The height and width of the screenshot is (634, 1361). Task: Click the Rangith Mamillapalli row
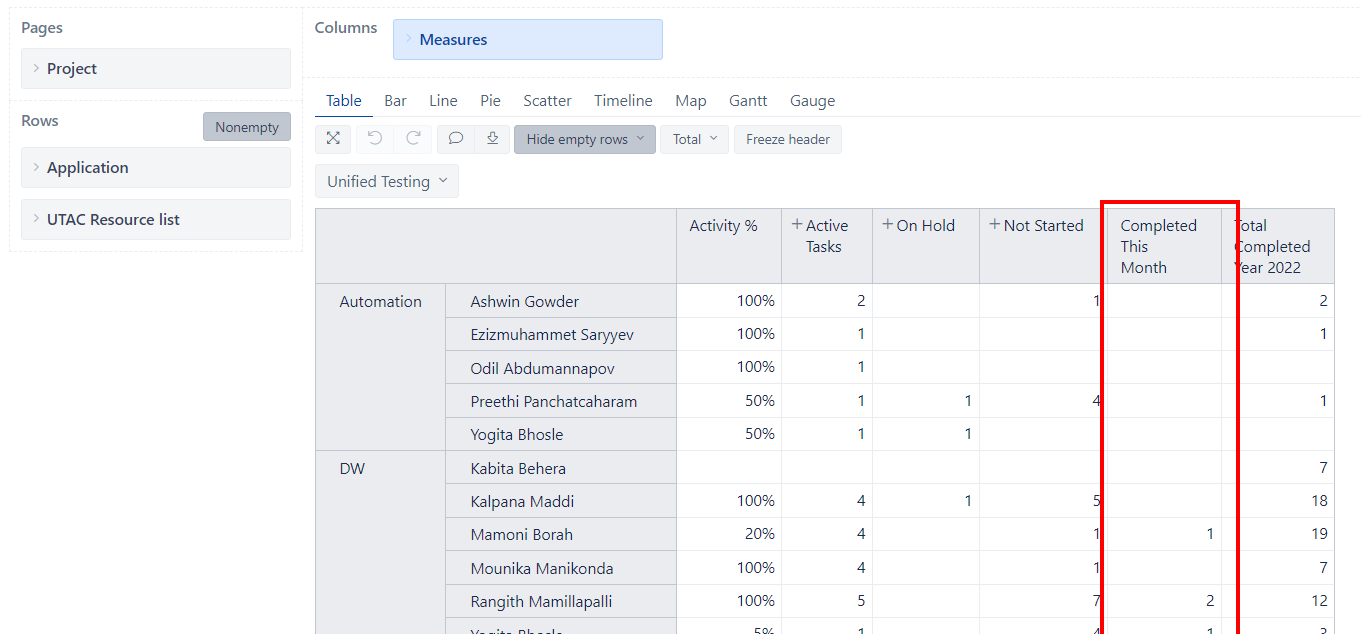[x=561, y=601]
